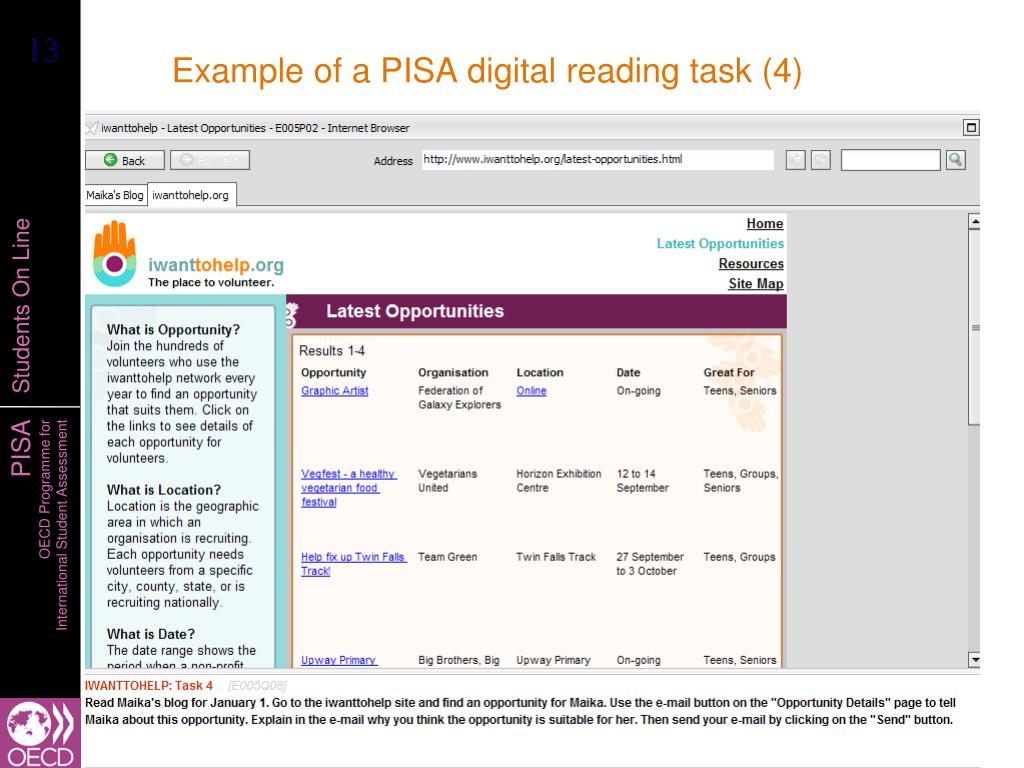Click the iwanttohelp.org hand logo
This screenshot has width=1024, height=768.
(114, 253)
